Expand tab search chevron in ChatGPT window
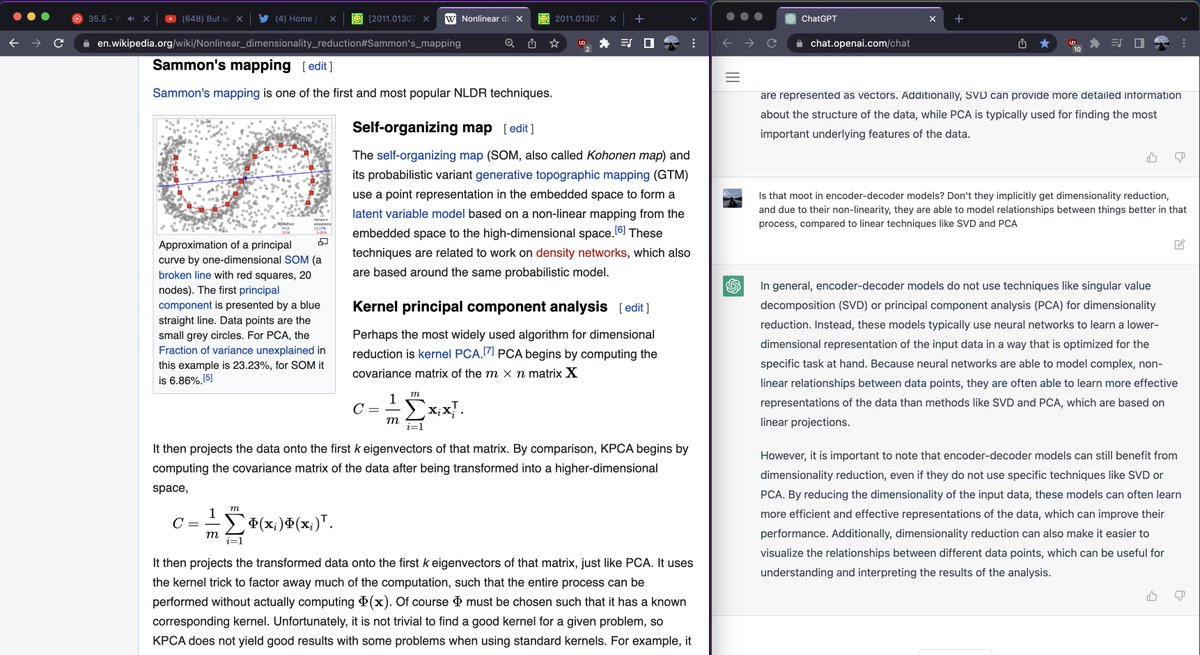 pyautogui.click(x=1183, y=18)
